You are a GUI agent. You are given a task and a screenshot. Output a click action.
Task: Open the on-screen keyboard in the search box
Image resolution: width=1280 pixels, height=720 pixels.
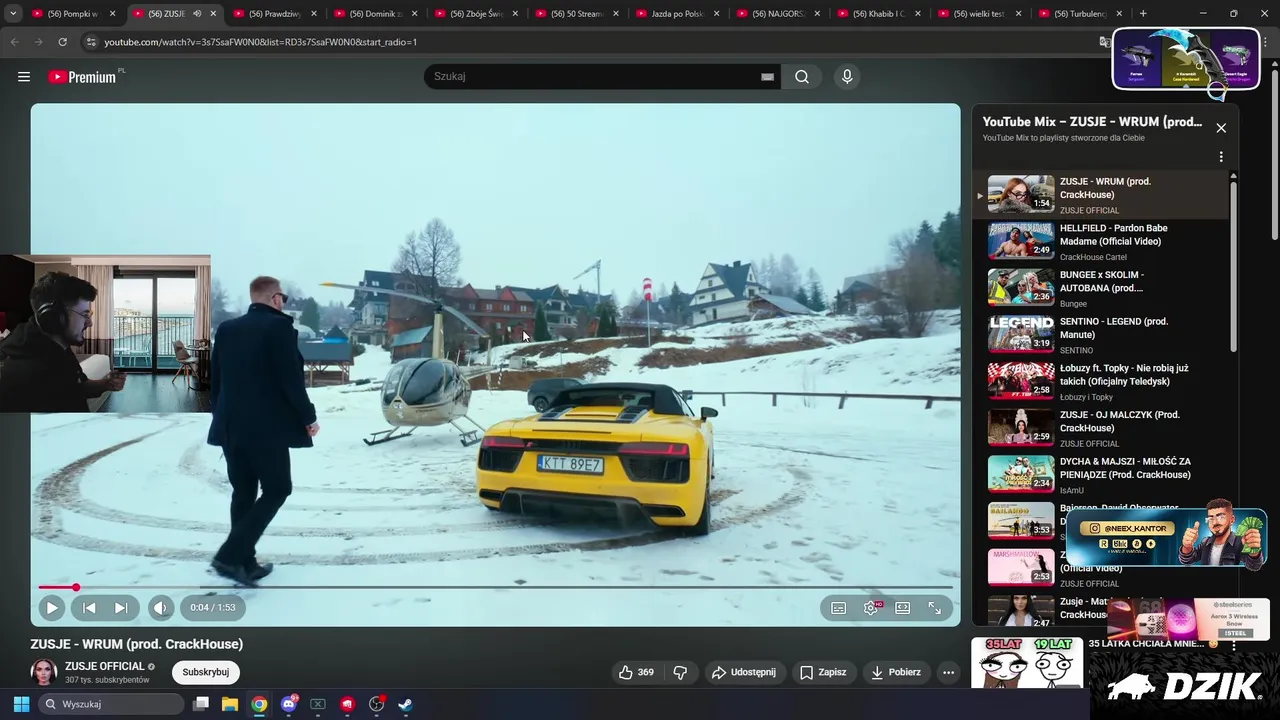767,77
